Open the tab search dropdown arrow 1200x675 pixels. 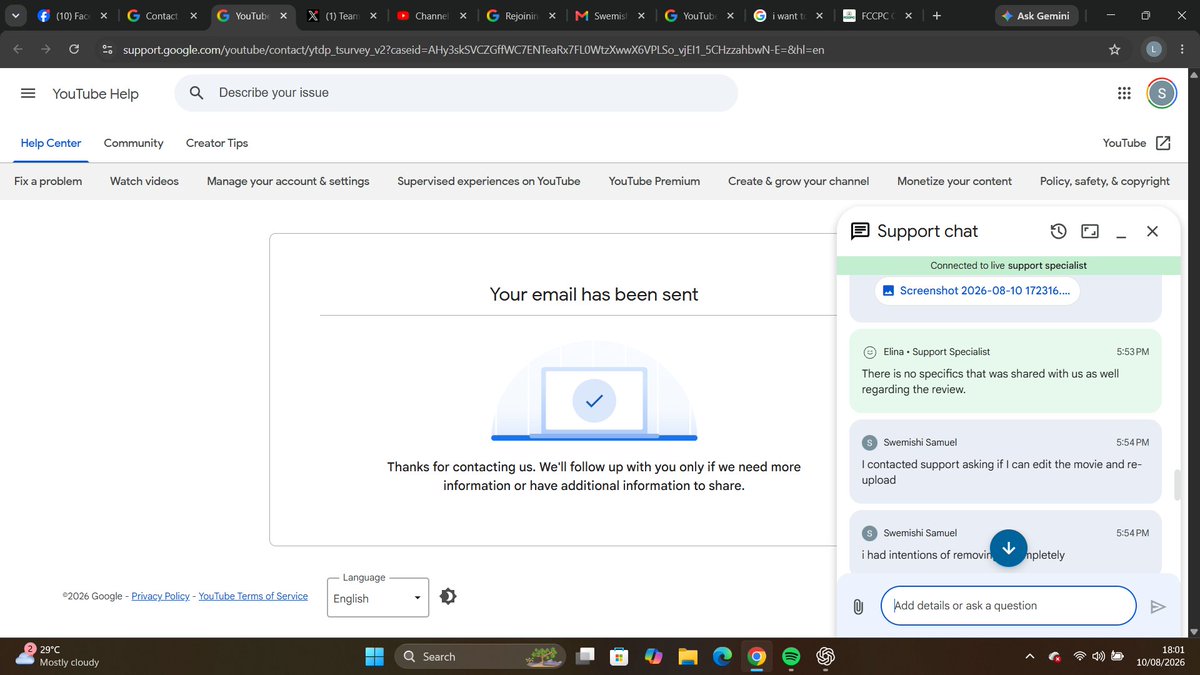click(14, 16)
